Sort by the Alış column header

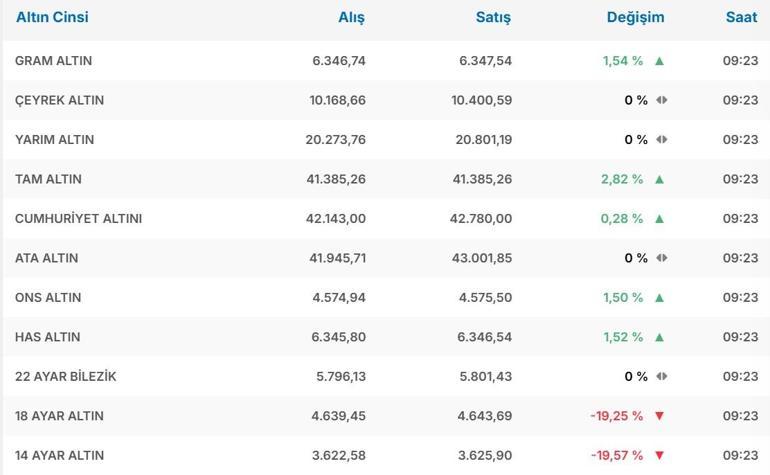(351, 17)
